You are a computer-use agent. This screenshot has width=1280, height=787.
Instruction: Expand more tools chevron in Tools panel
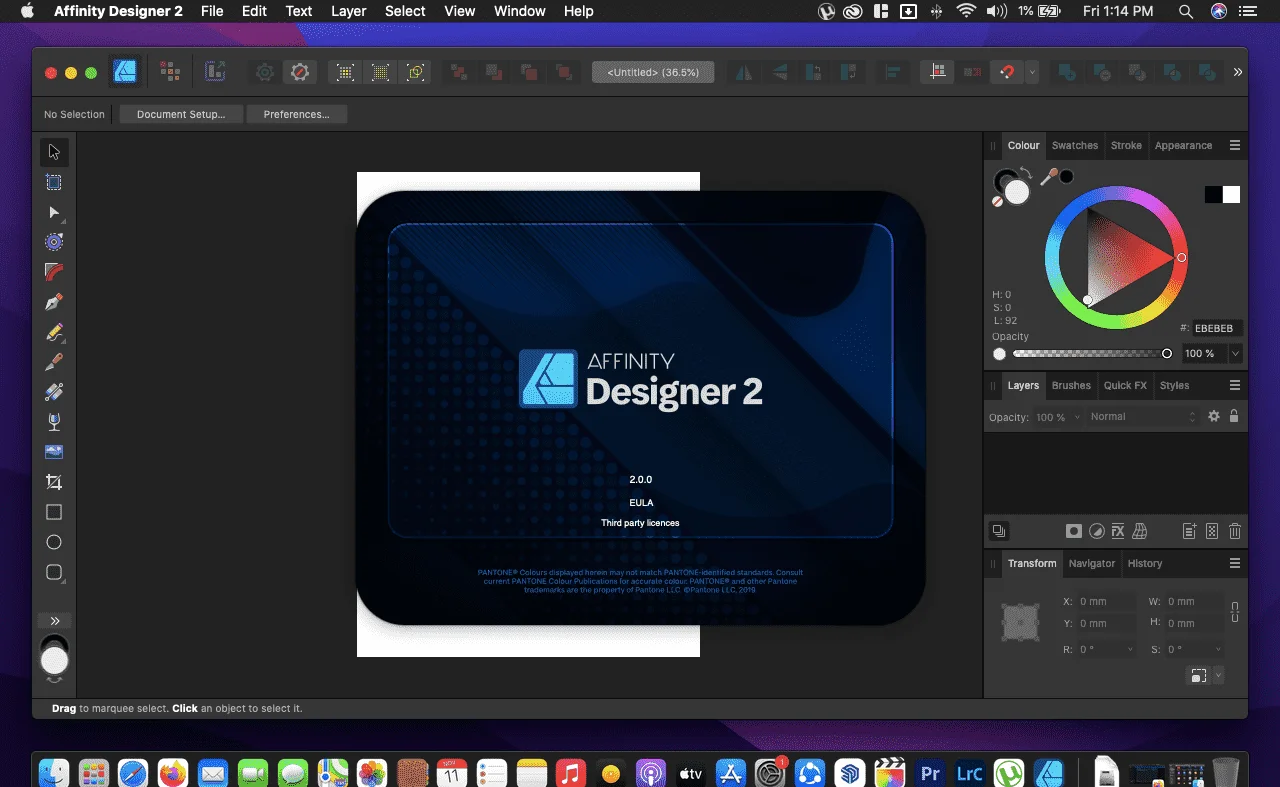(x=54, y=621)
